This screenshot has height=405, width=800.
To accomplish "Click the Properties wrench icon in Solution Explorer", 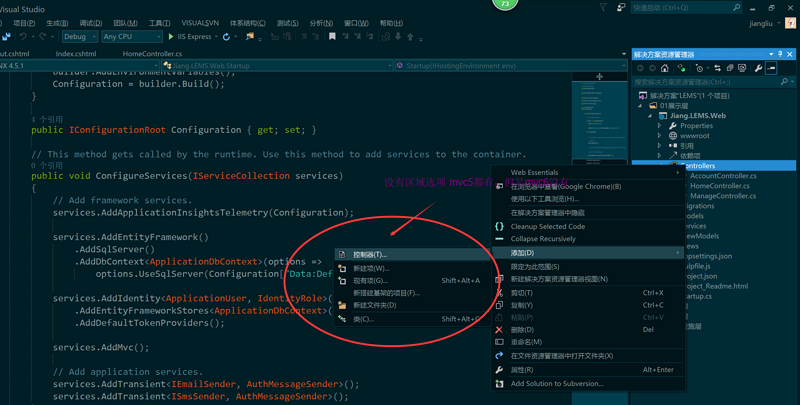I will 759,68.
